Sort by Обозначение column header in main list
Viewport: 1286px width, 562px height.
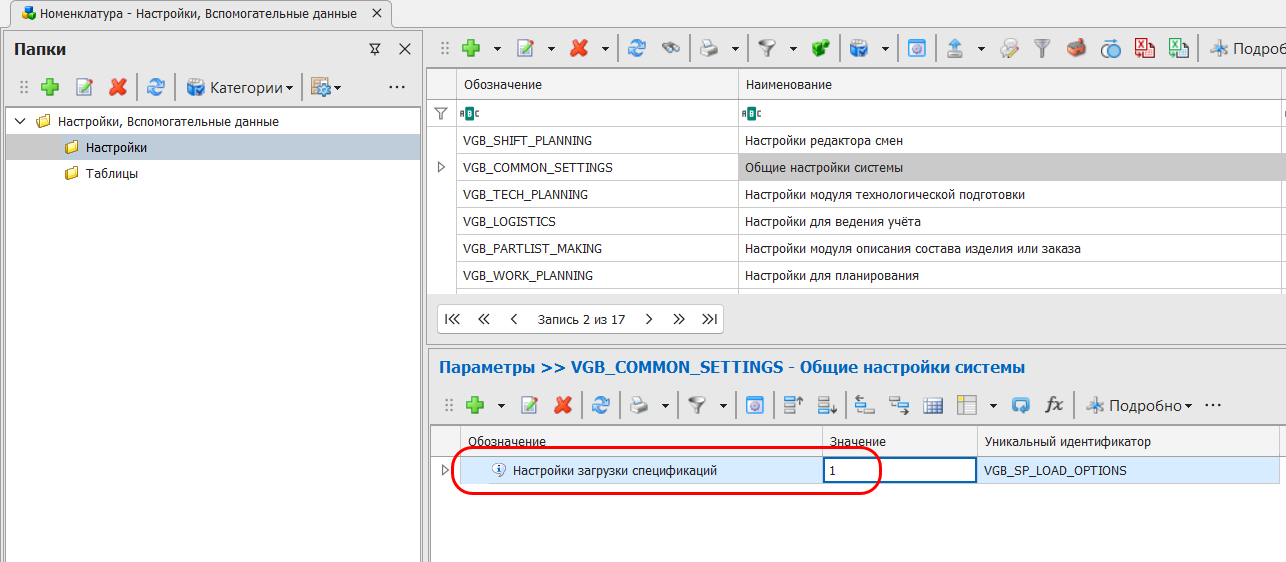597,84
